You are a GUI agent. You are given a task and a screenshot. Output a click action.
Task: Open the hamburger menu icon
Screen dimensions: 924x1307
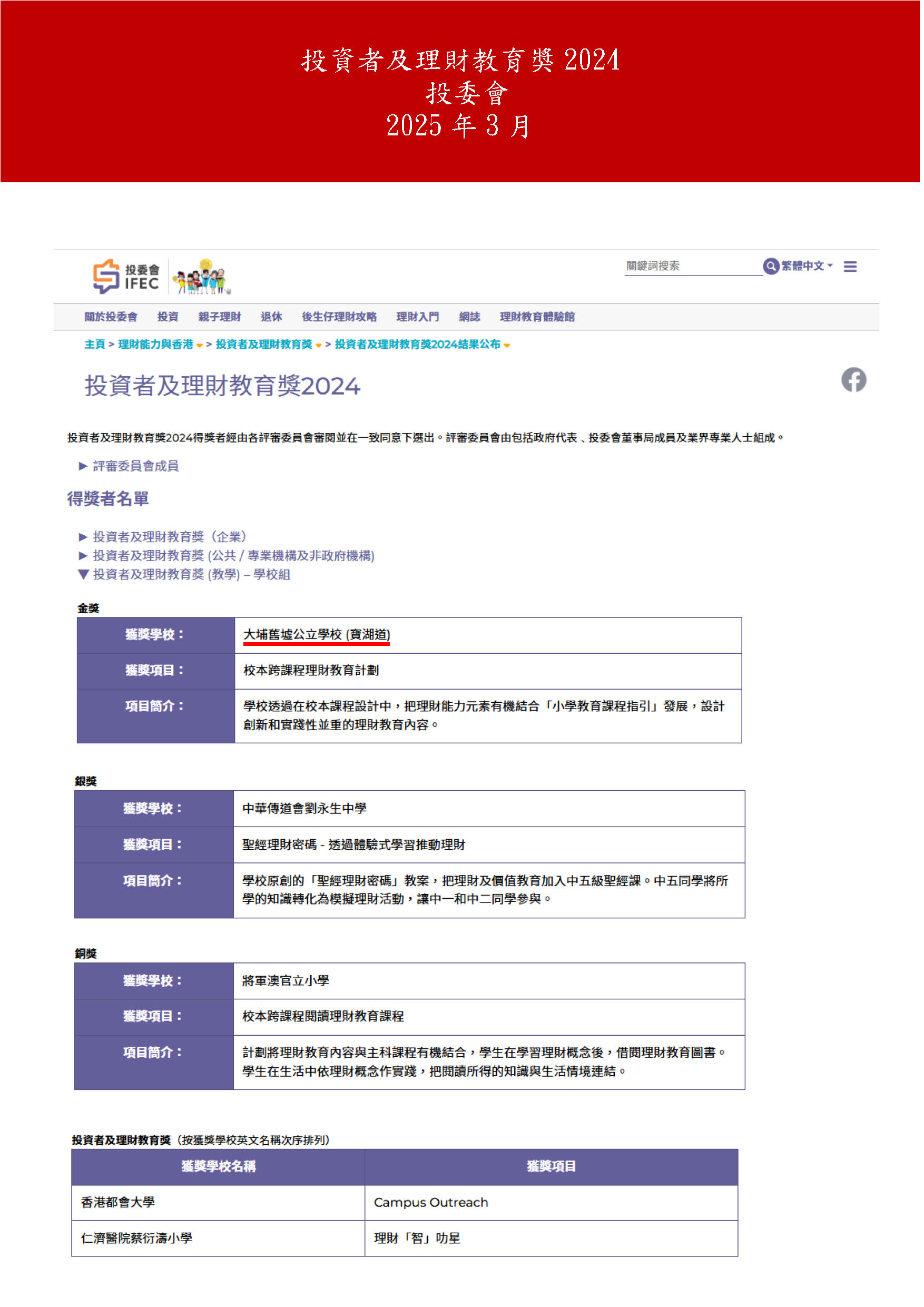(x=849, y=267)
